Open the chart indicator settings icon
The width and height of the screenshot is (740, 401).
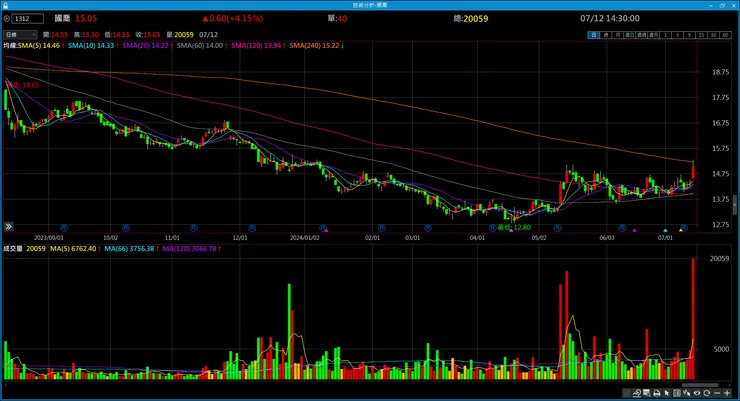coord(637,393)
